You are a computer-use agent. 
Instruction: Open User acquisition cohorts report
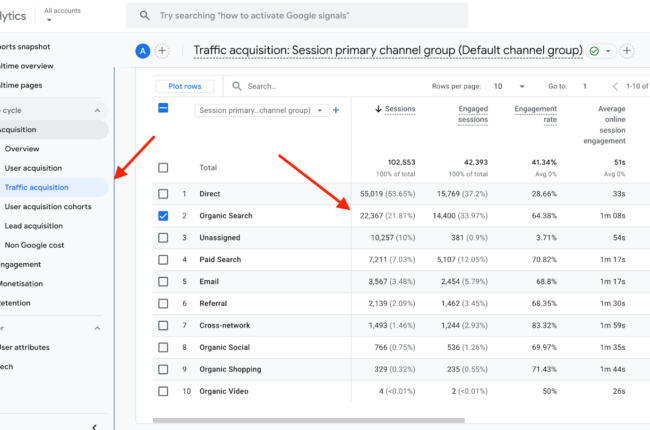pos(48,206)
